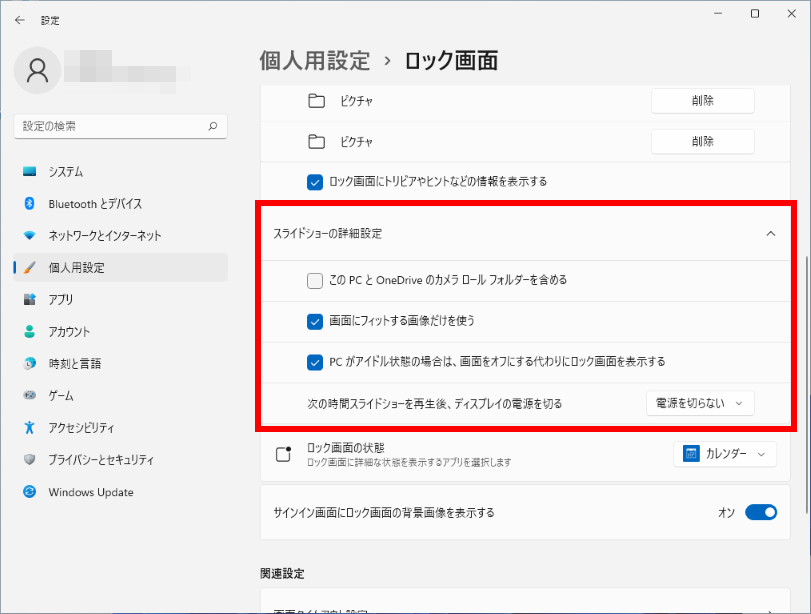
Task: Click into the 設定の検索 search field
Action: pos(110,127)
